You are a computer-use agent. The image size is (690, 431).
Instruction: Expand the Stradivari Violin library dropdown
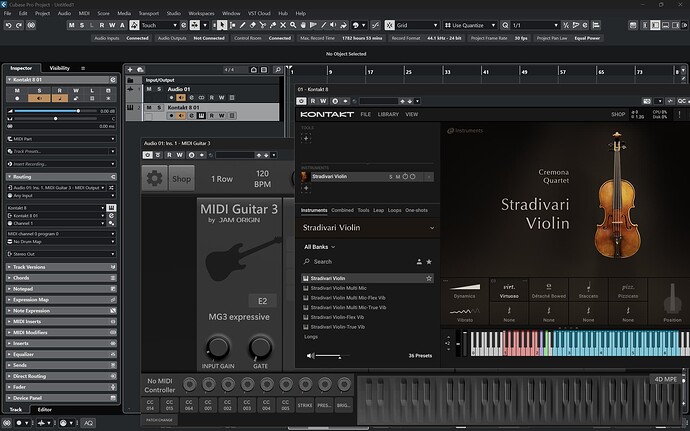coord(431,228)
